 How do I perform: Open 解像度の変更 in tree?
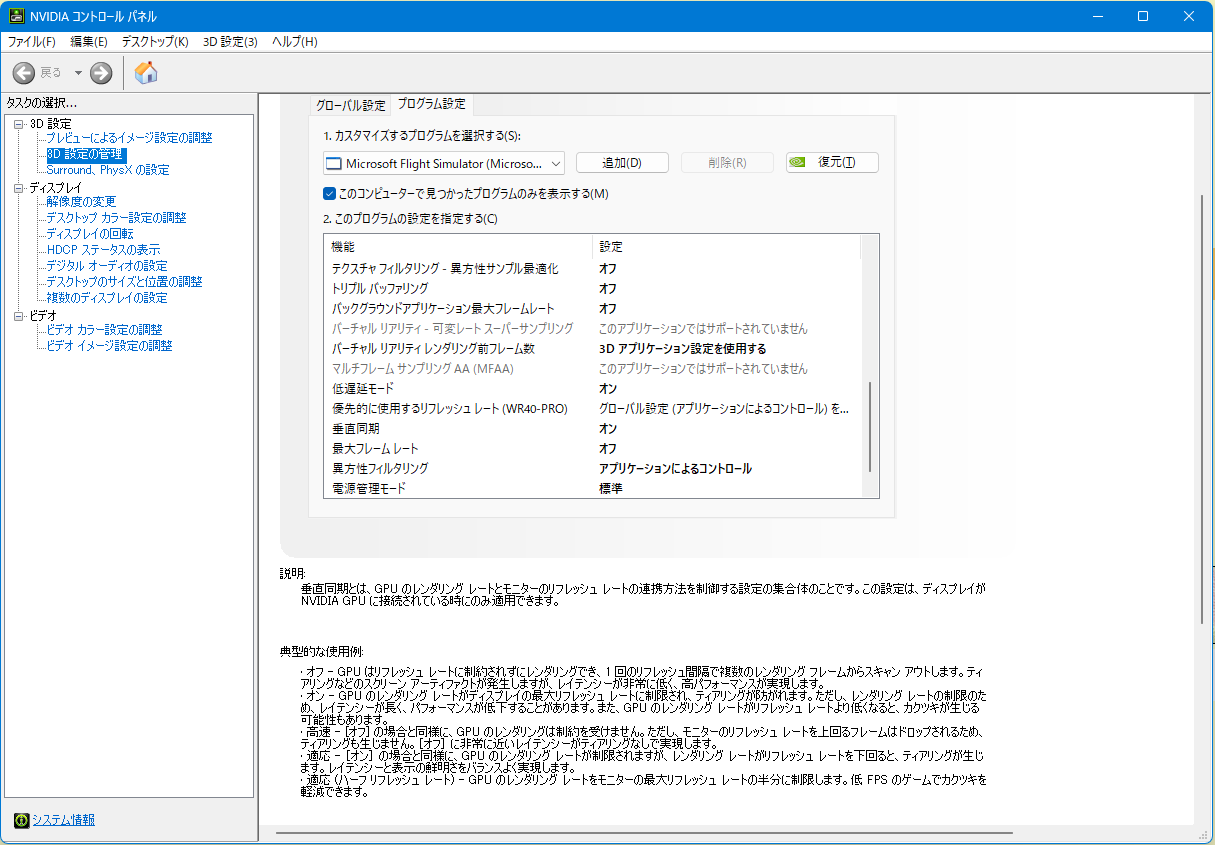(81, 202)
